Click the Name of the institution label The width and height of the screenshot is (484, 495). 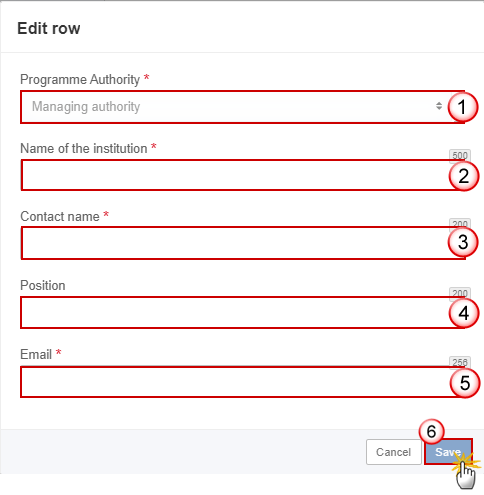pos(84,149)
